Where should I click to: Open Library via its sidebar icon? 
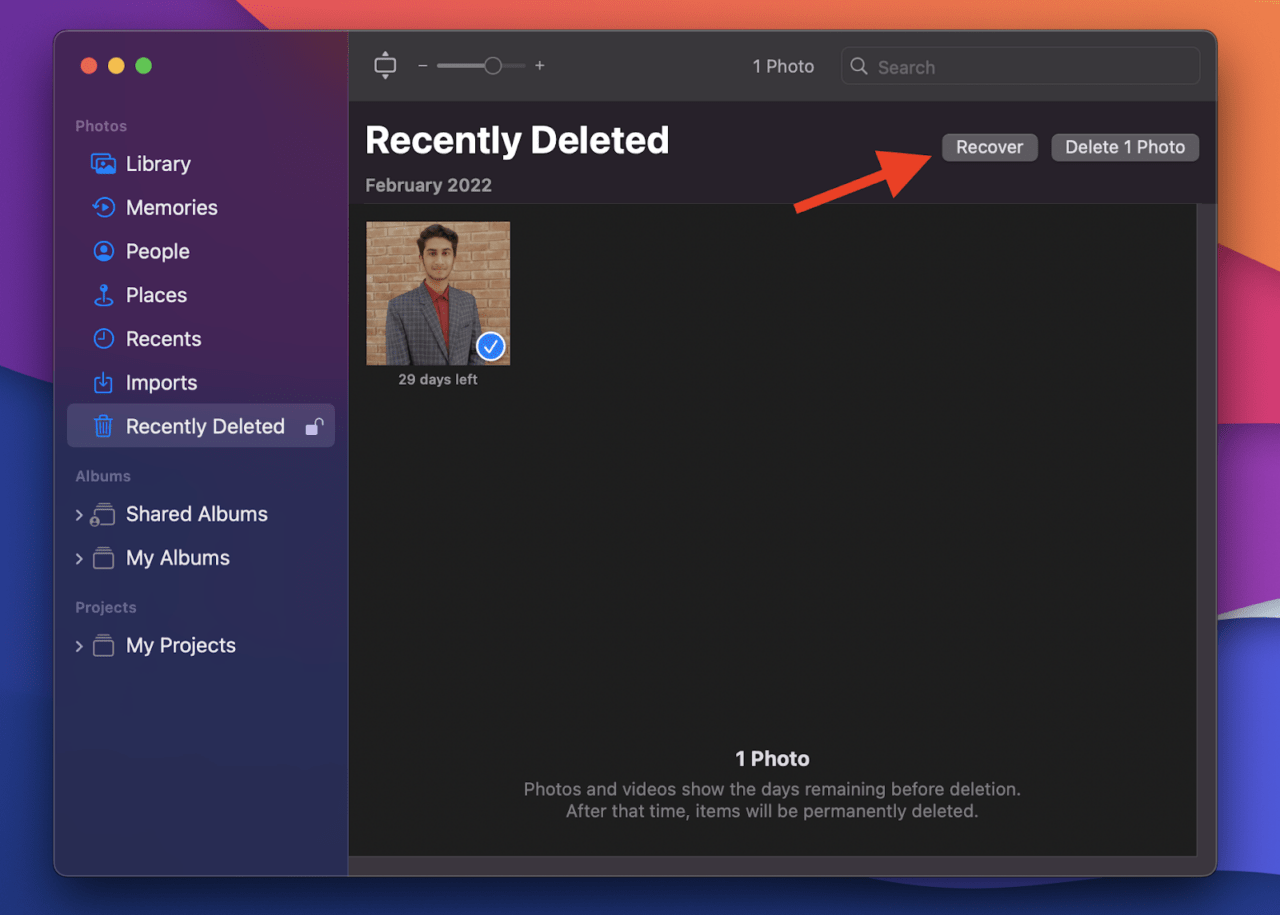[x=103, y=164]
